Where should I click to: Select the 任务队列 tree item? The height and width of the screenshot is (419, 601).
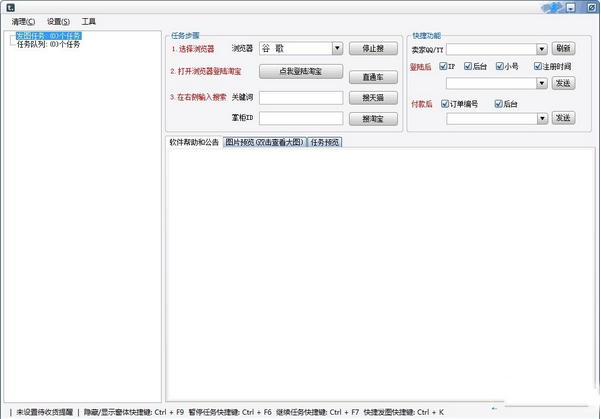click(48, 44)
